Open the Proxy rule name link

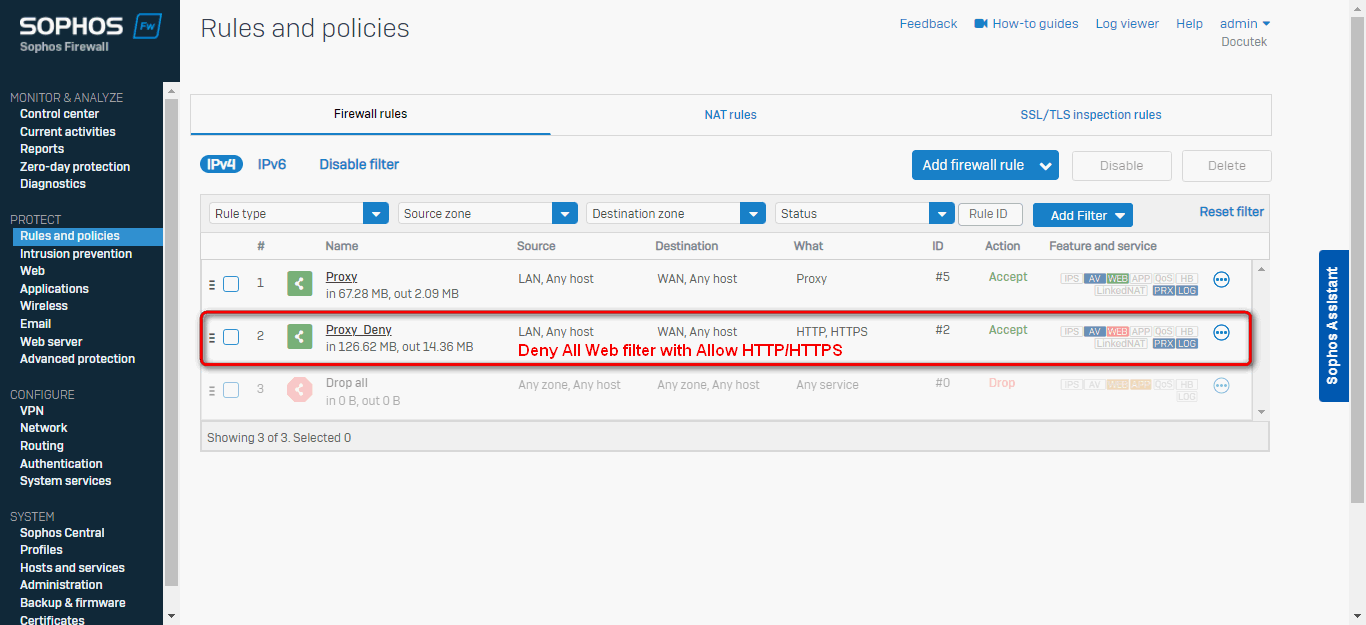pos(342,277)
